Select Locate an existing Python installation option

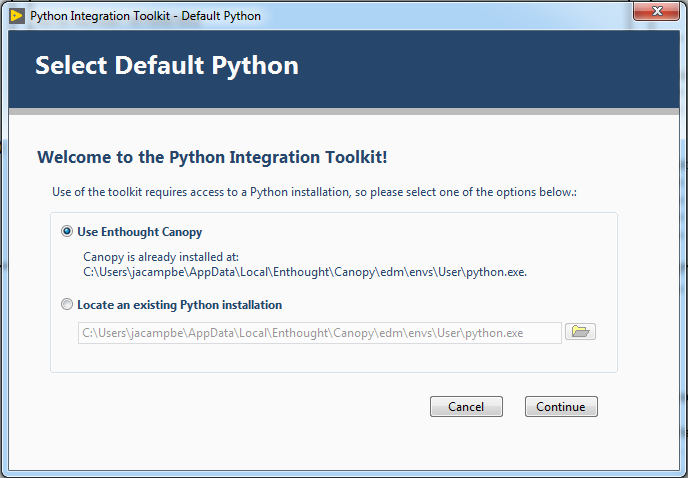(67, 304)
